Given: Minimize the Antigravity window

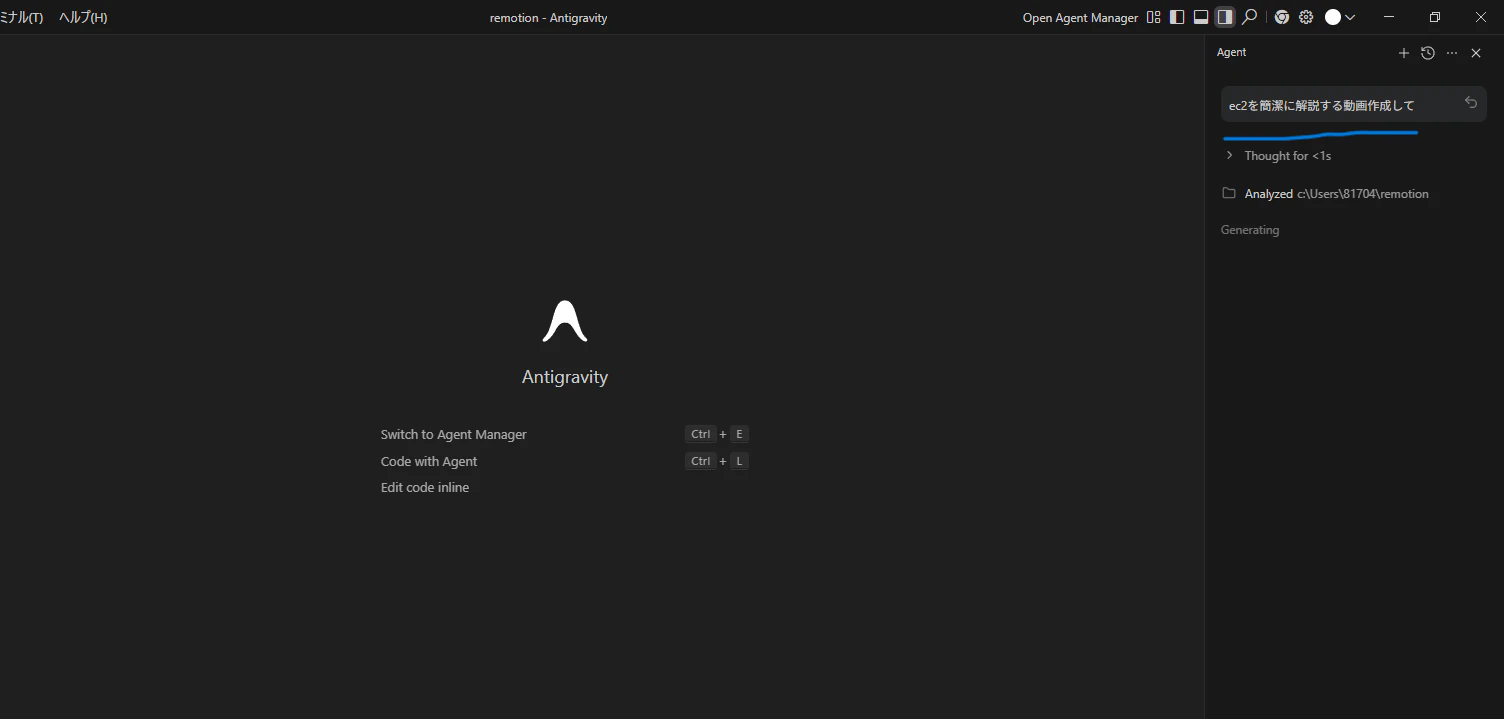Looking at the screenshot, I should click(1389, 17).
